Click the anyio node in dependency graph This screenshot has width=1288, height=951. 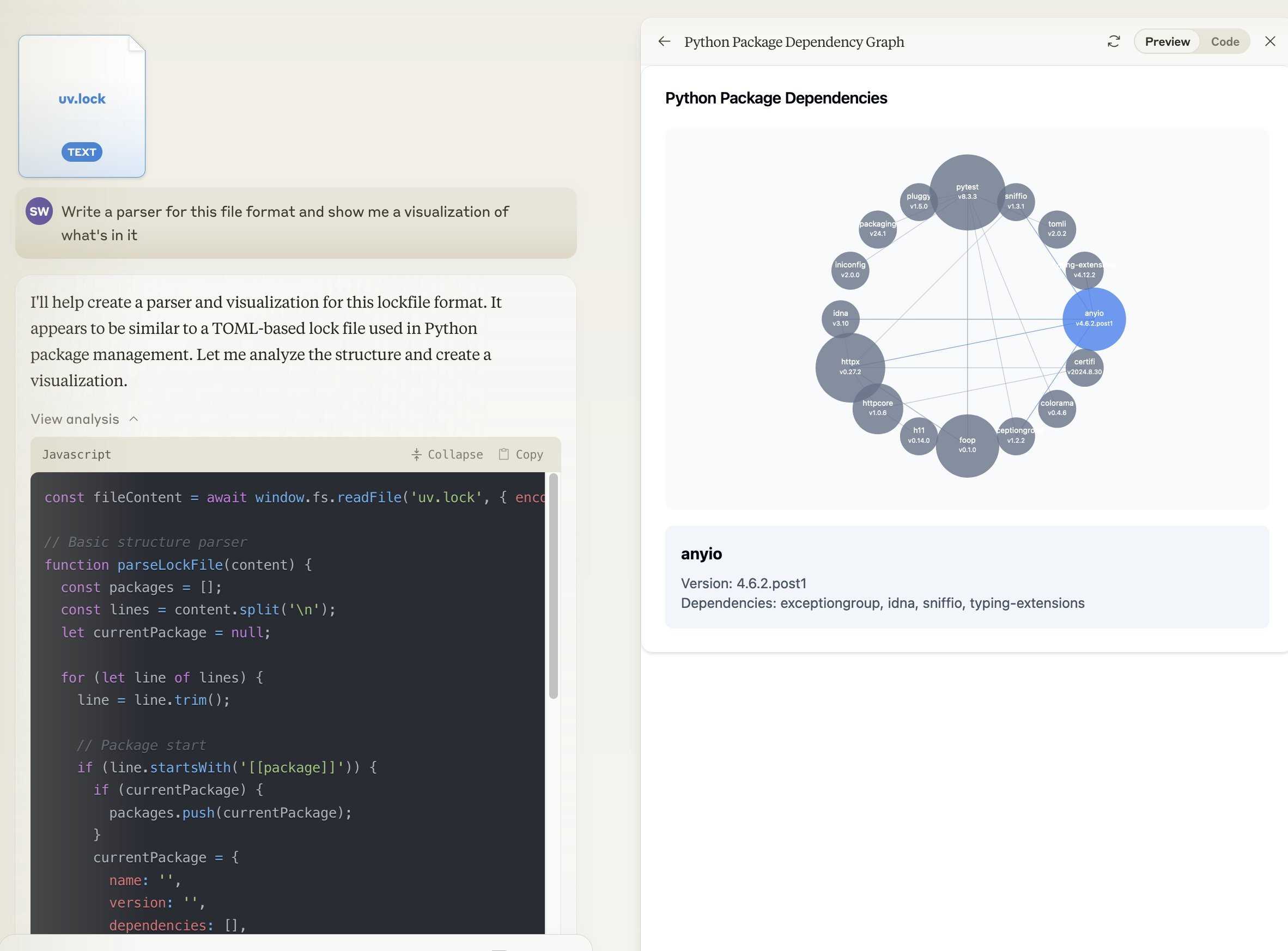[1094, 318]
